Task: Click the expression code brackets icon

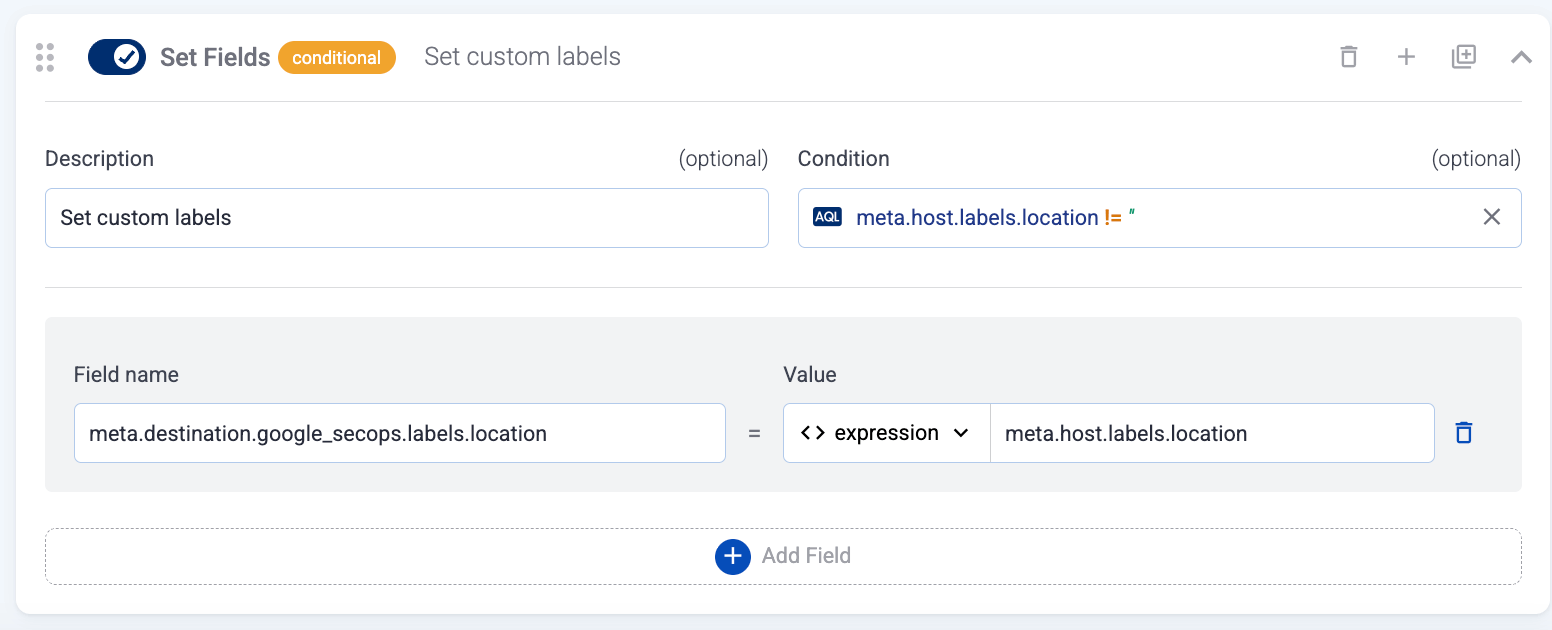Action: pyautogui.click(x=811, y=432)
